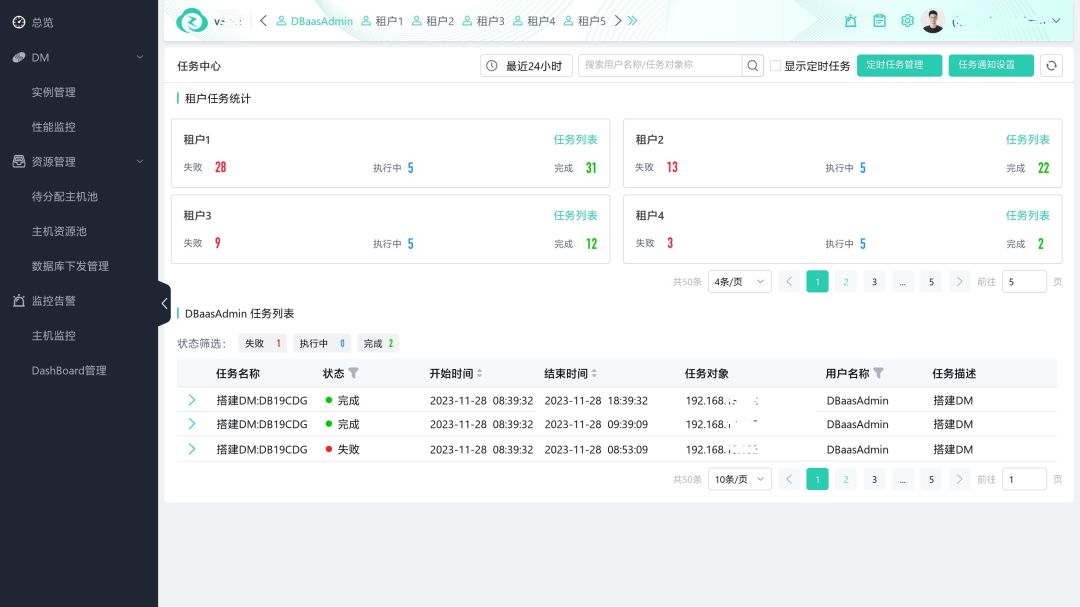Go to next page in task list

(x=959, y=479)
